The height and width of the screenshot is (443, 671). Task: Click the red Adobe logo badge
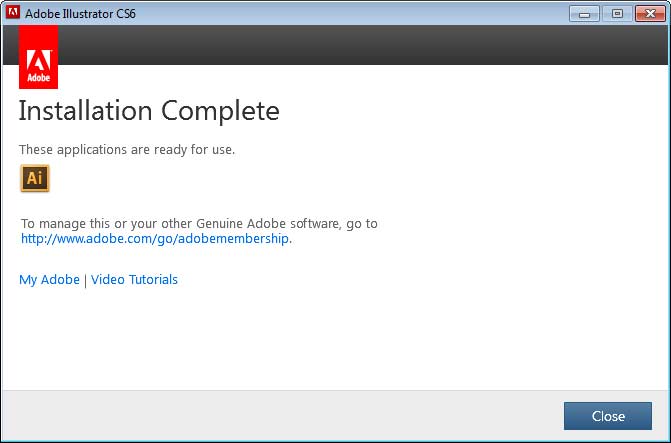(x=39, y=57)
